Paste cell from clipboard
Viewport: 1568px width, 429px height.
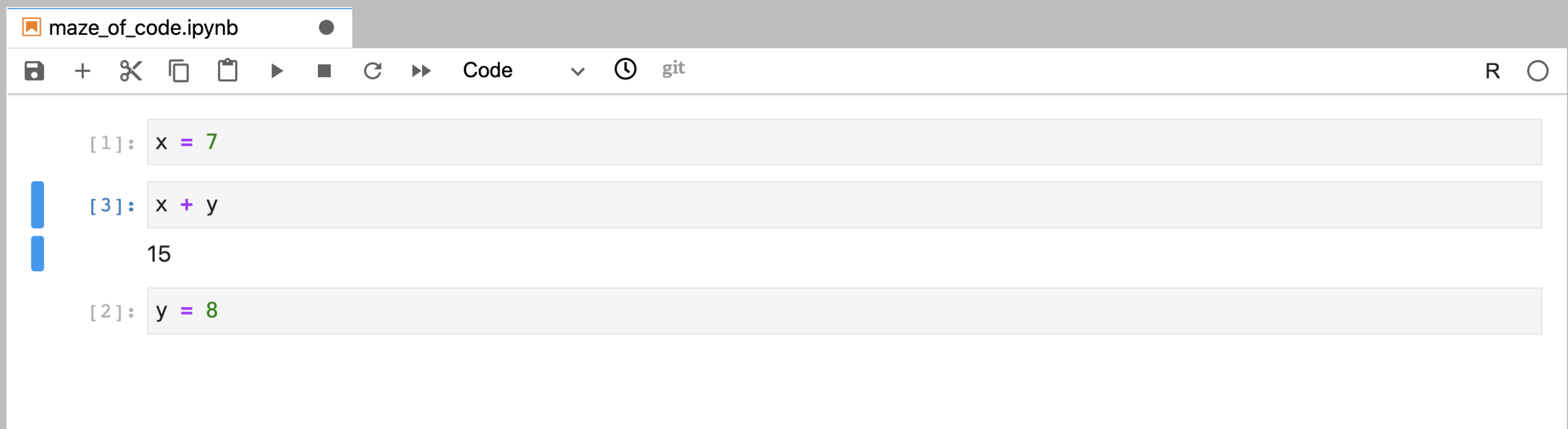227,71
